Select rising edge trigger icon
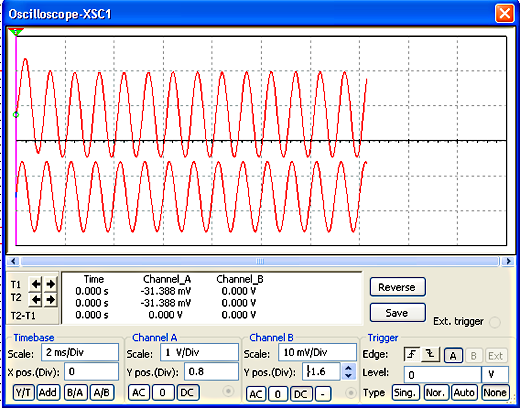 (x=412, y=355)
